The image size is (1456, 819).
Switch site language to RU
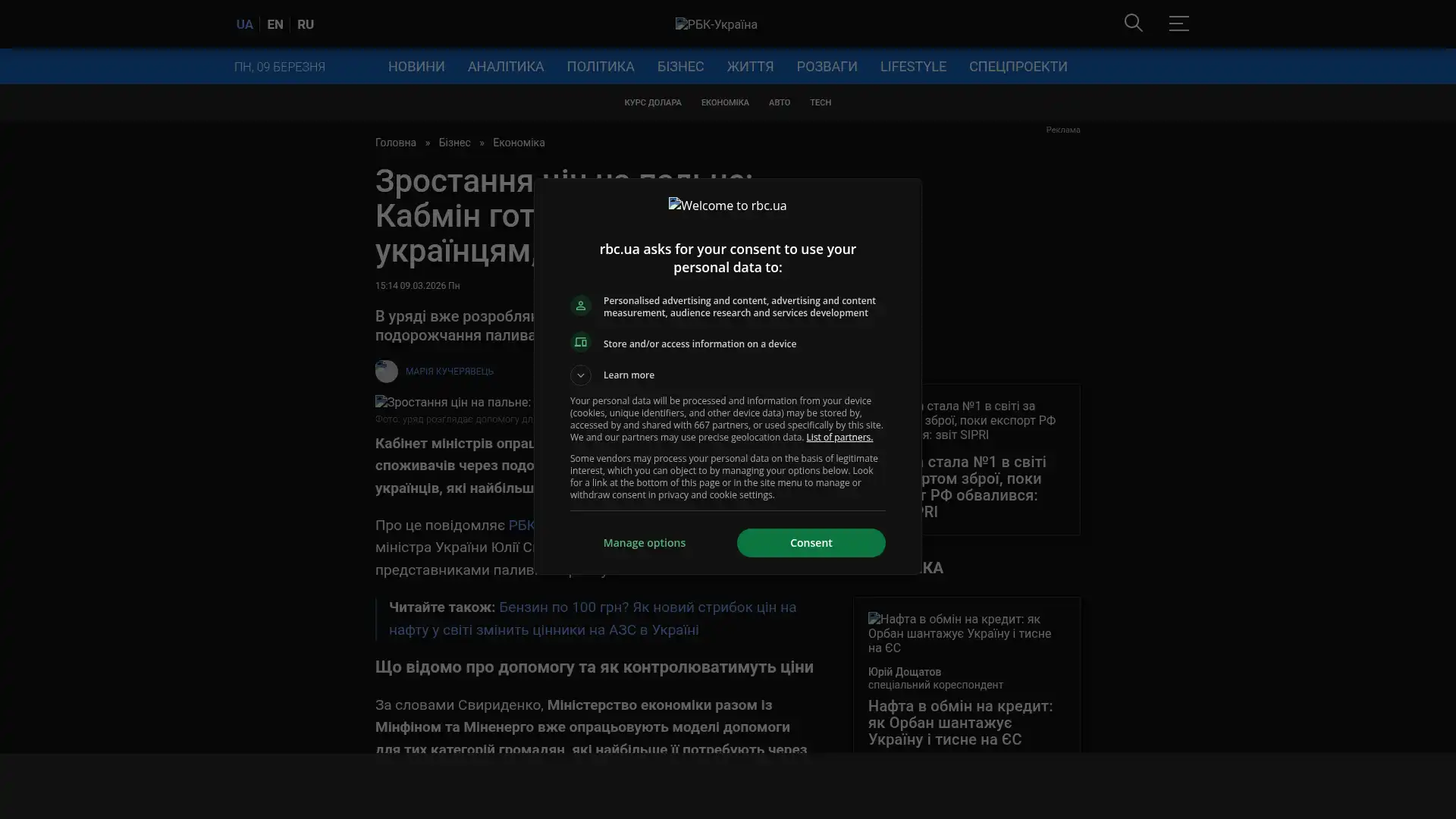pos(305,24)
